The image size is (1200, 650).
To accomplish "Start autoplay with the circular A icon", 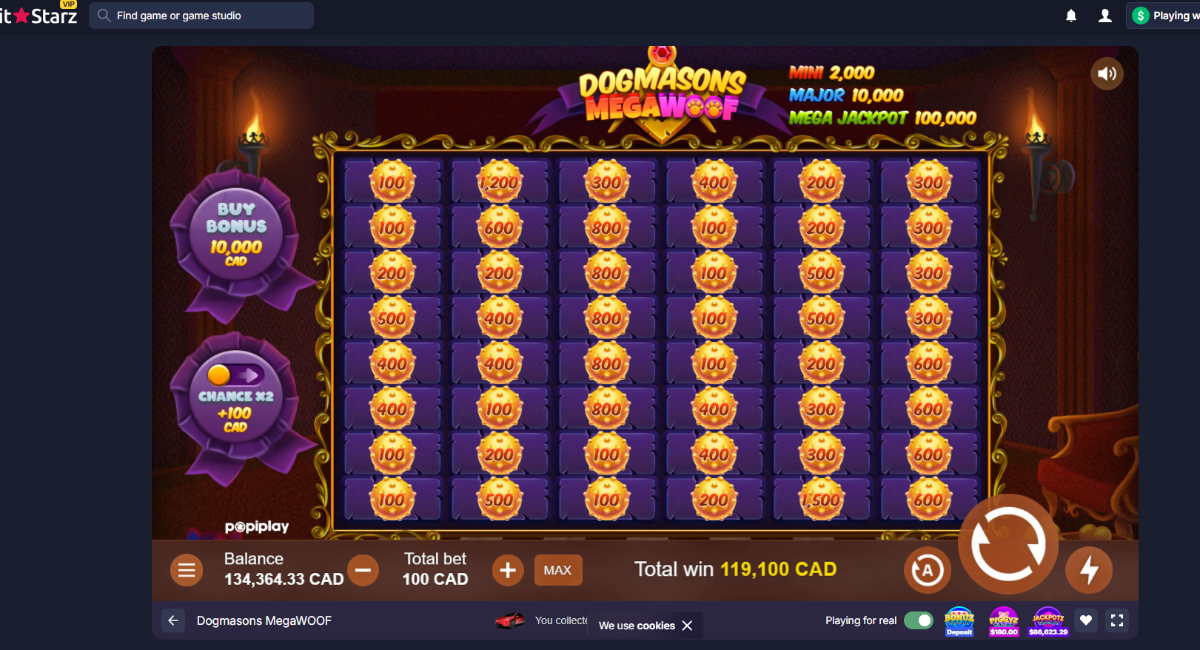I will (x=927, y=570).
